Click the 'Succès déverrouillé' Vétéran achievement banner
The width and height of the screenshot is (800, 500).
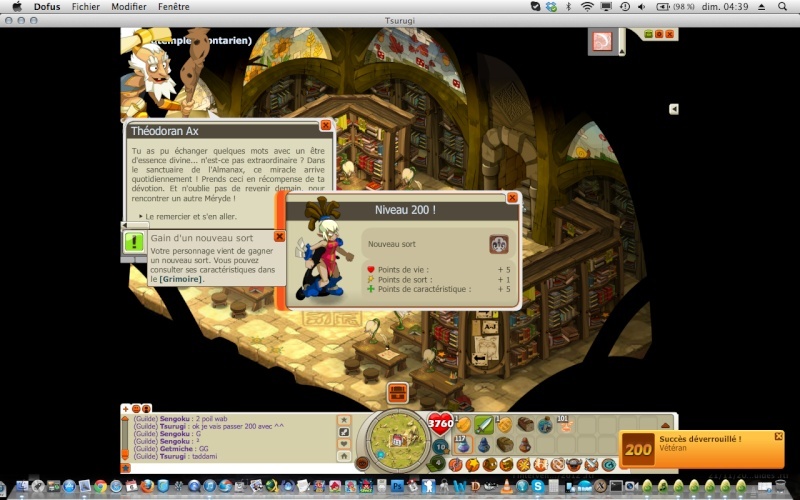click(x=702, y=449)
